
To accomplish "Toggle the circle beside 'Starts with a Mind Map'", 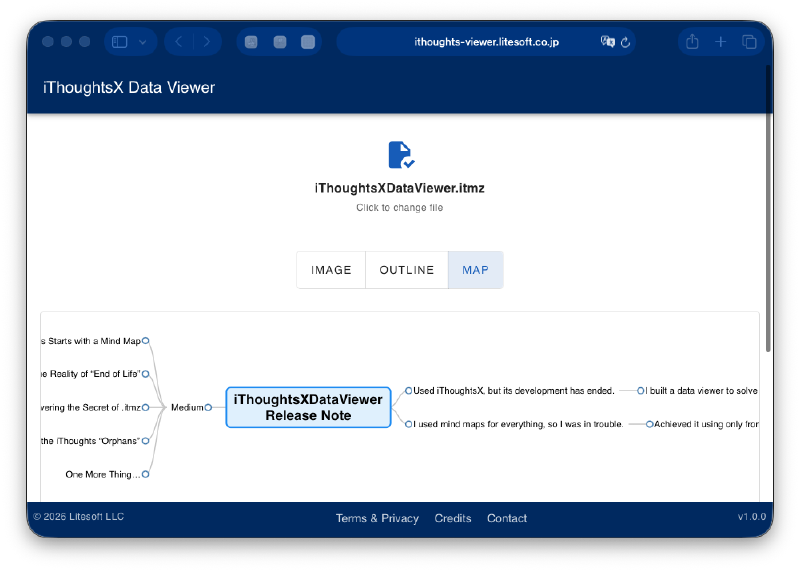I will click(x=145, y=340).
